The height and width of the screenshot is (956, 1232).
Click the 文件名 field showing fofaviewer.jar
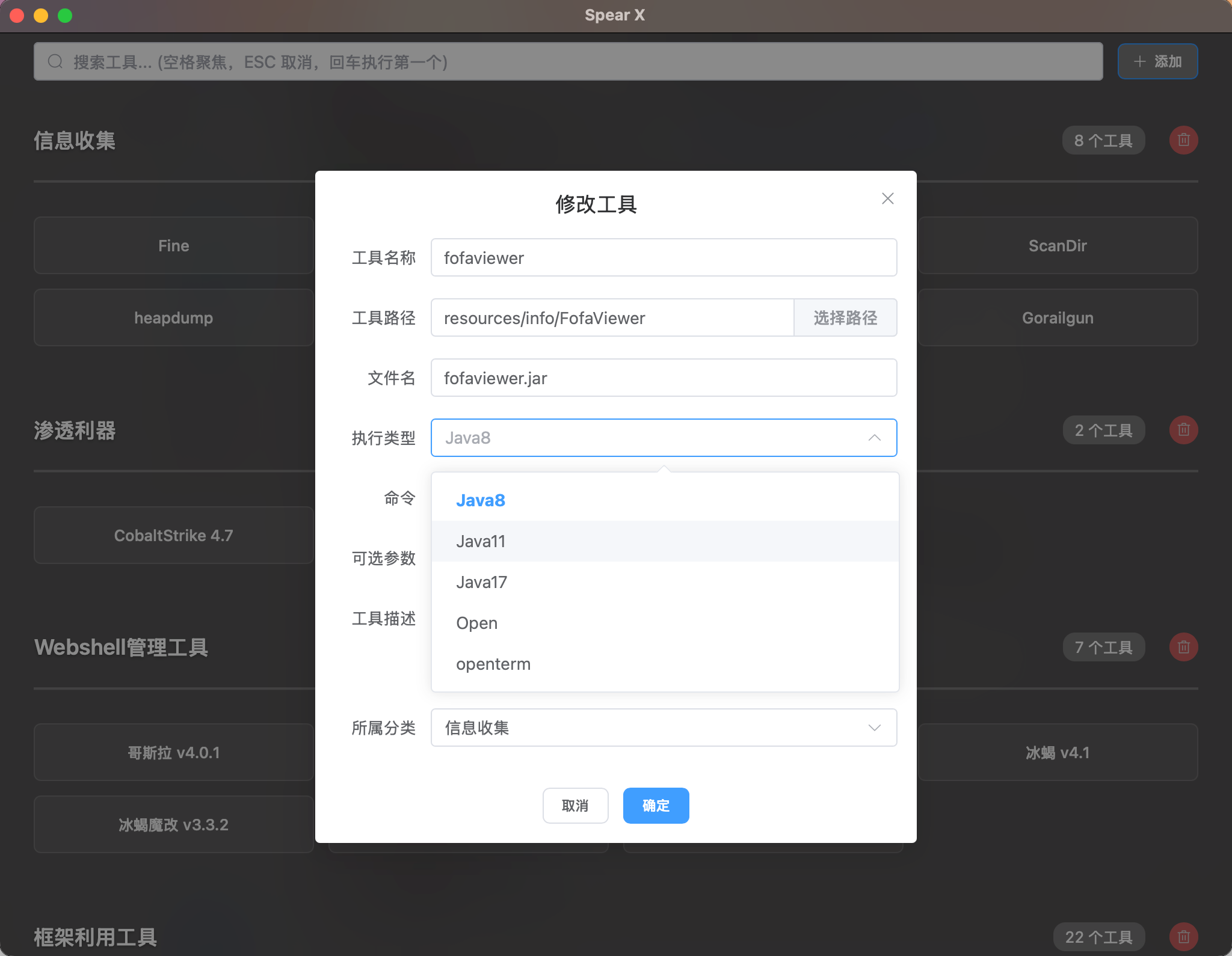click(662, 378)
